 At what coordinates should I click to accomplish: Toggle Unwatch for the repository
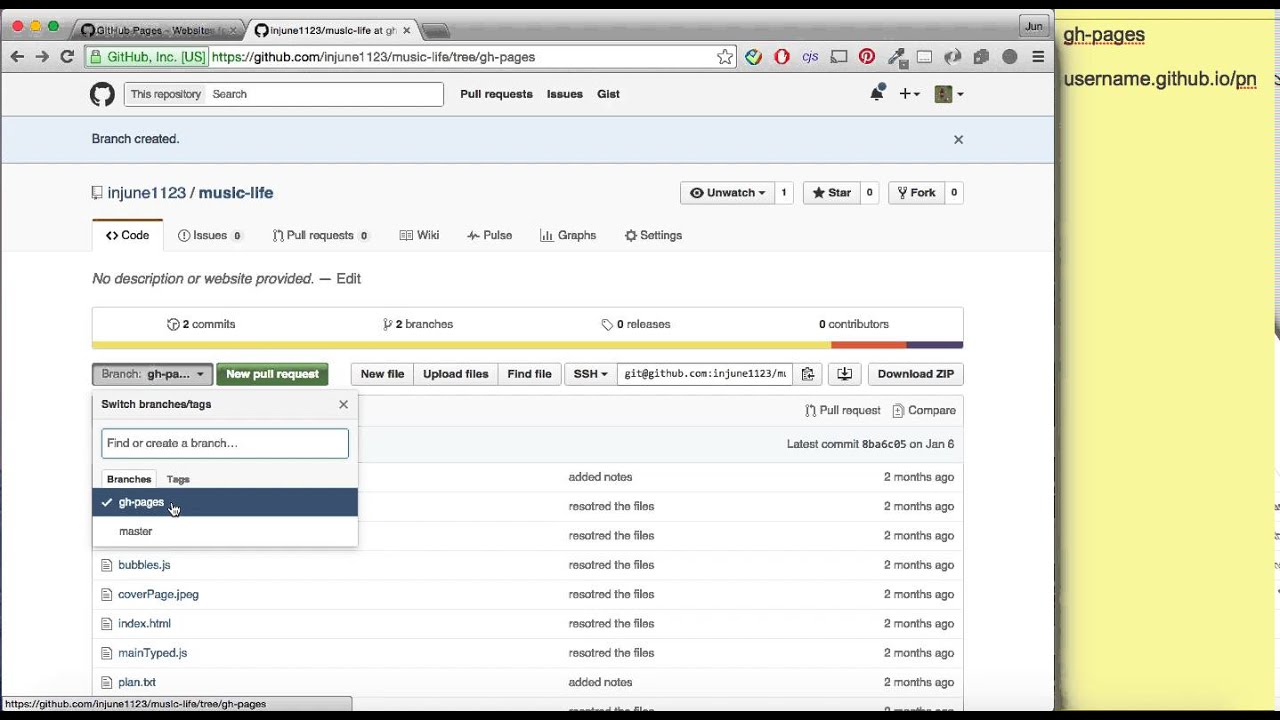tap(727, 193)
